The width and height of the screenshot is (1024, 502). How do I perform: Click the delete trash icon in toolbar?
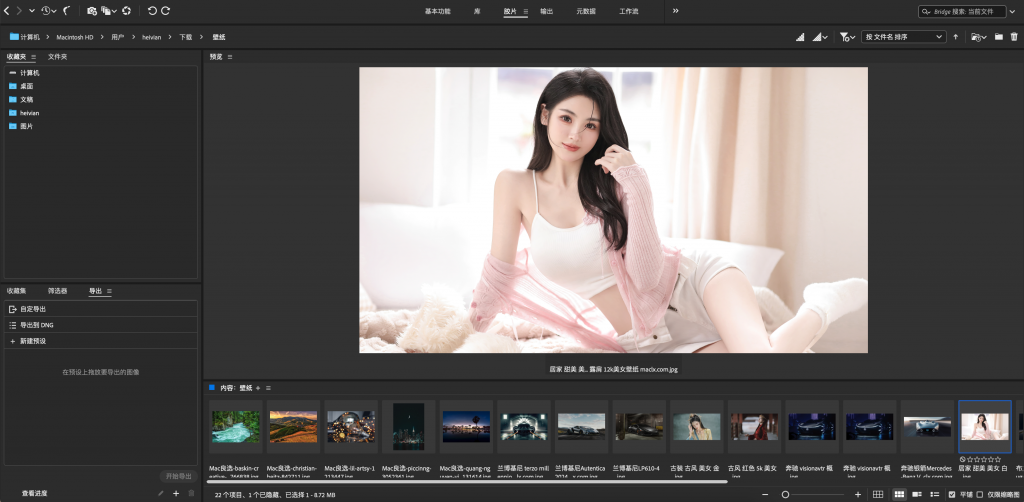(1014, 37)
